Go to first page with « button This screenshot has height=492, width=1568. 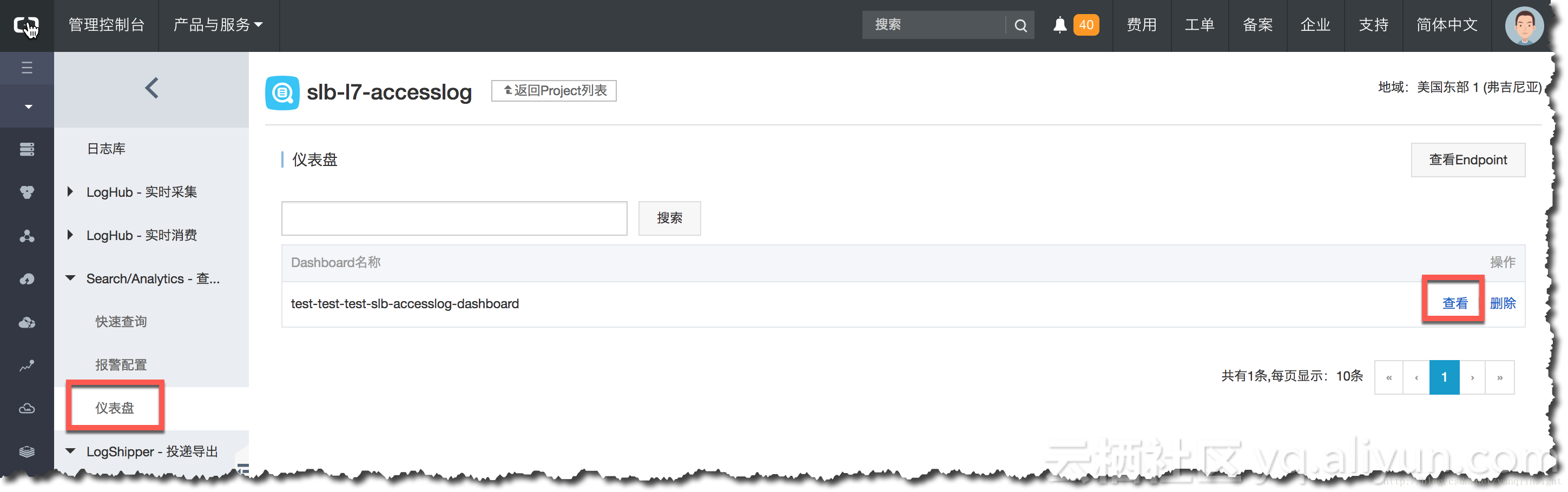click(1388, 378)
